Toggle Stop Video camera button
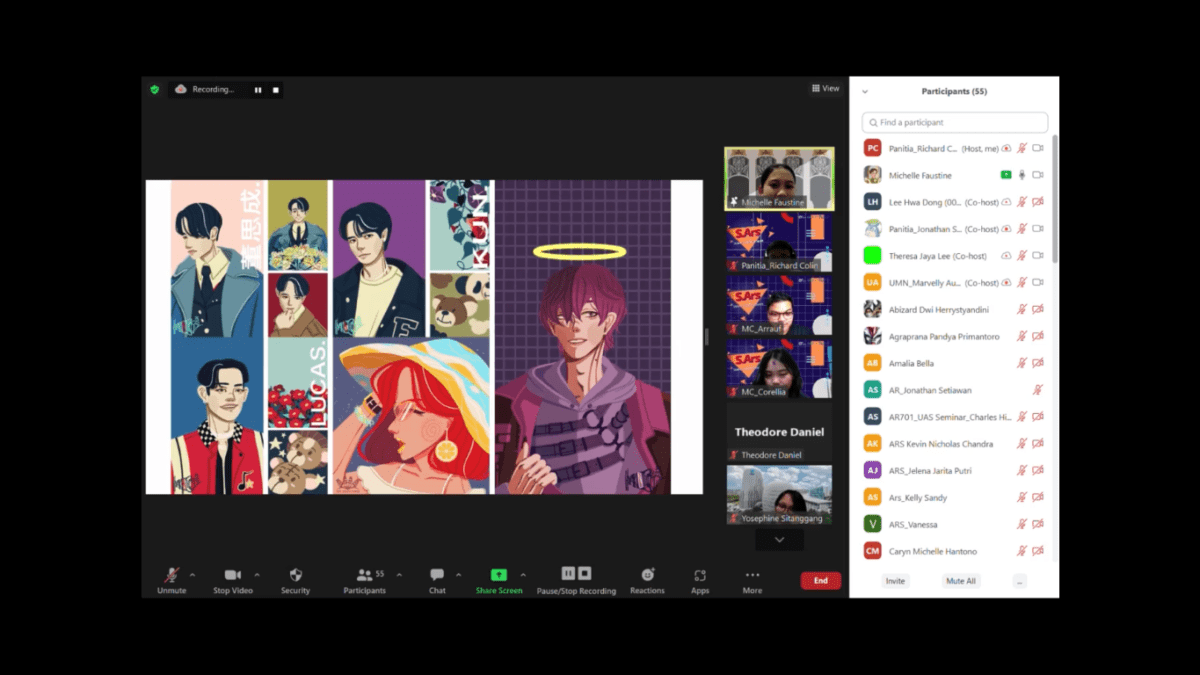 (233, 576)
